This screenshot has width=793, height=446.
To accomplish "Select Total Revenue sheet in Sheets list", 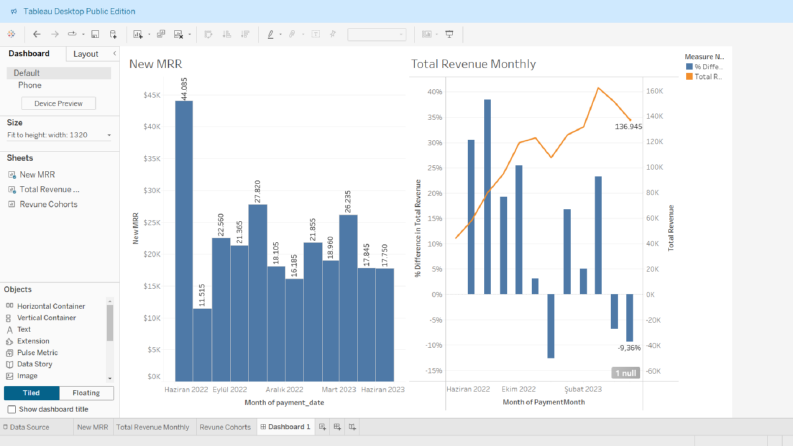I will point(49,190).
